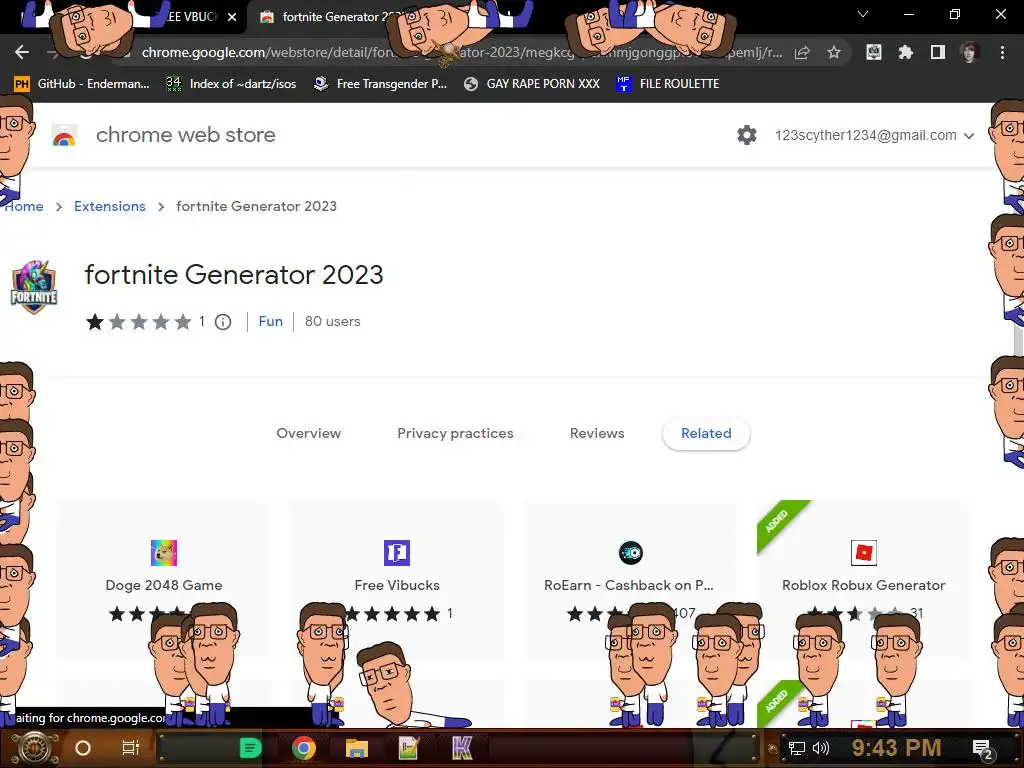
Task: Open the Fun category link
Action: (x=270, y=321)
